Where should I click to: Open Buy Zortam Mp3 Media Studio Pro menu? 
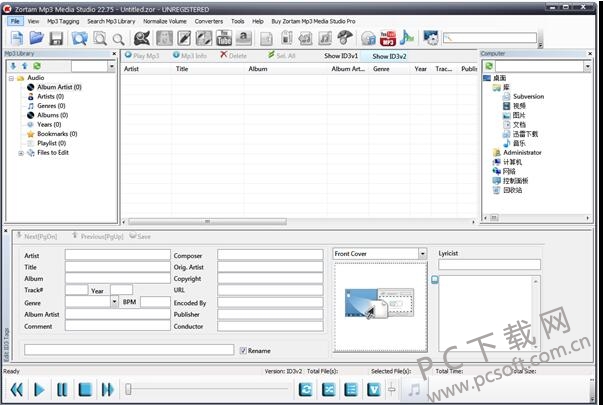(x=313, y=21)
